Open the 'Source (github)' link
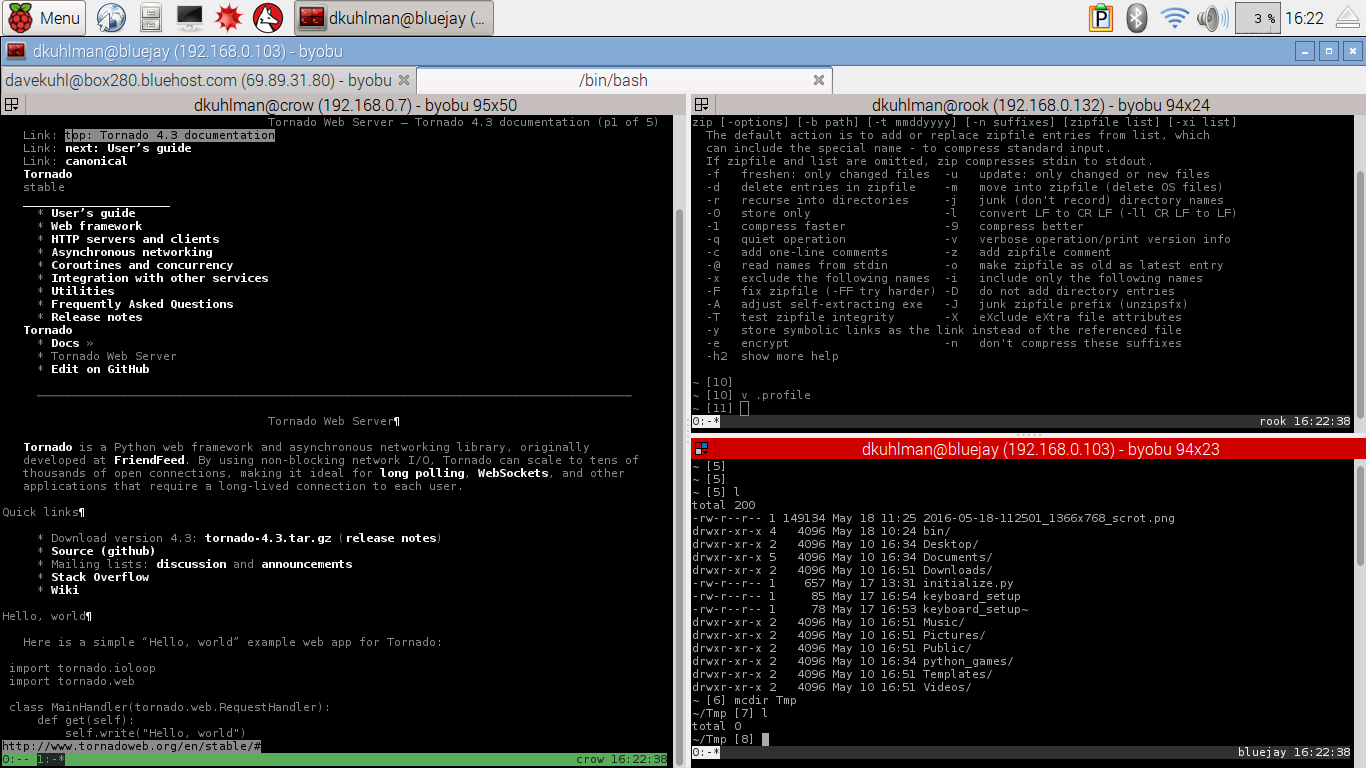This screenshot has width=1366, height=768. coord(103,551)
